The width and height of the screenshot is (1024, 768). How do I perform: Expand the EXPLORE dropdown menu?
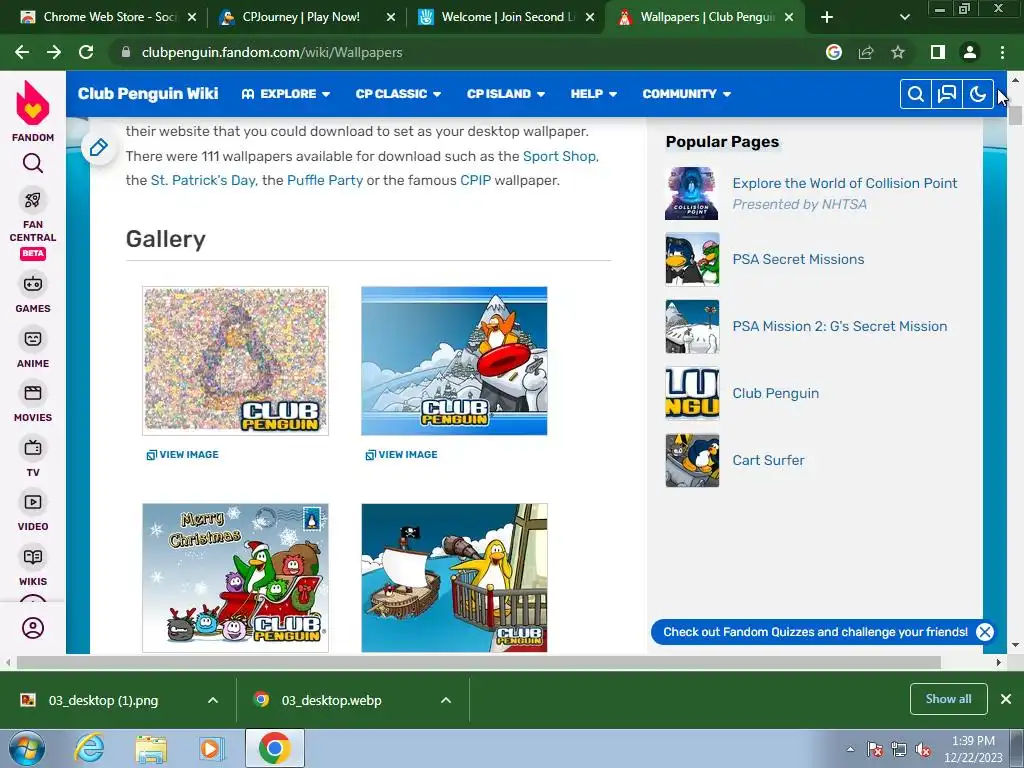[285, 94]
